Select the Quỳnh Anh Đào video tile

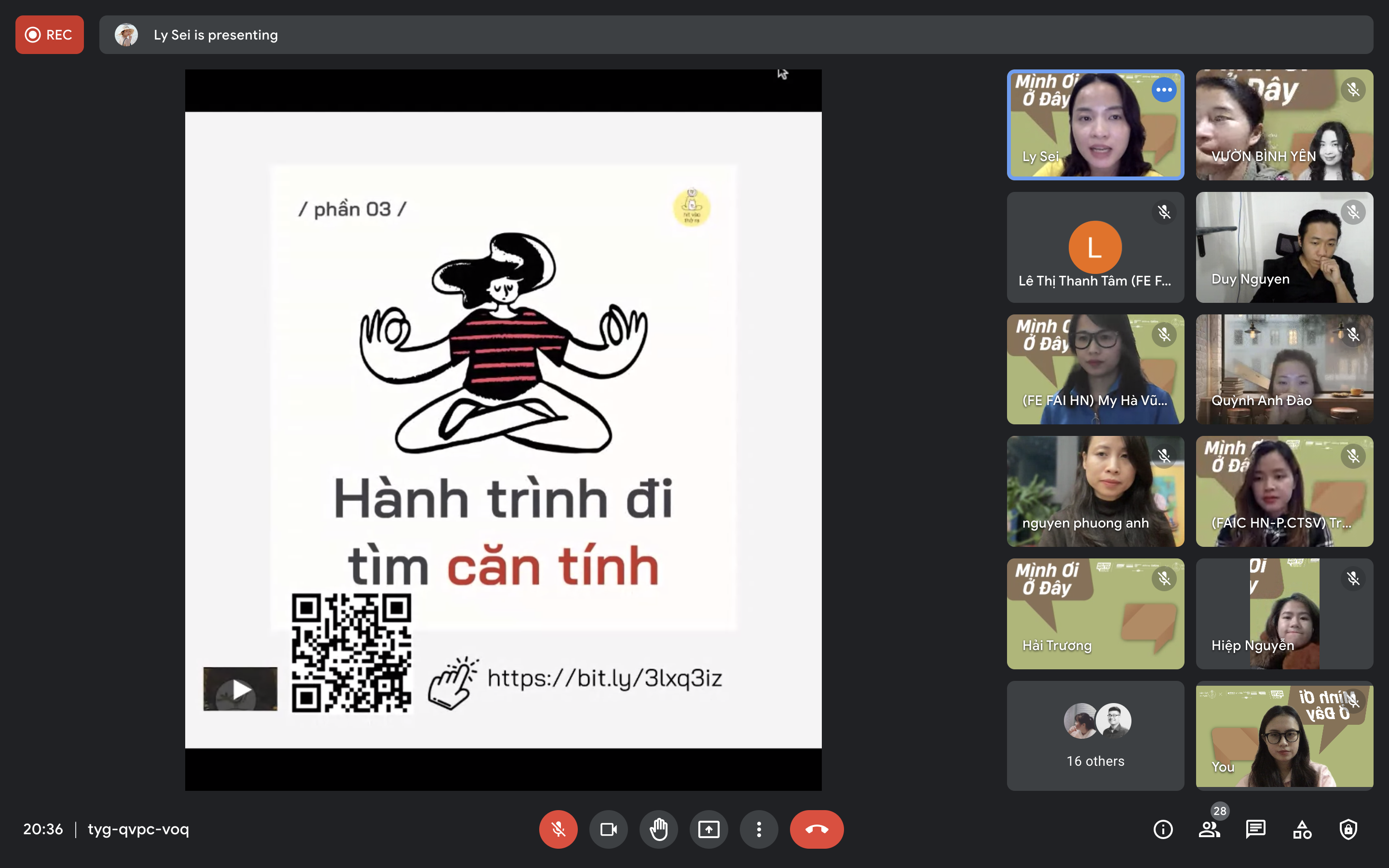point(1284,369)
